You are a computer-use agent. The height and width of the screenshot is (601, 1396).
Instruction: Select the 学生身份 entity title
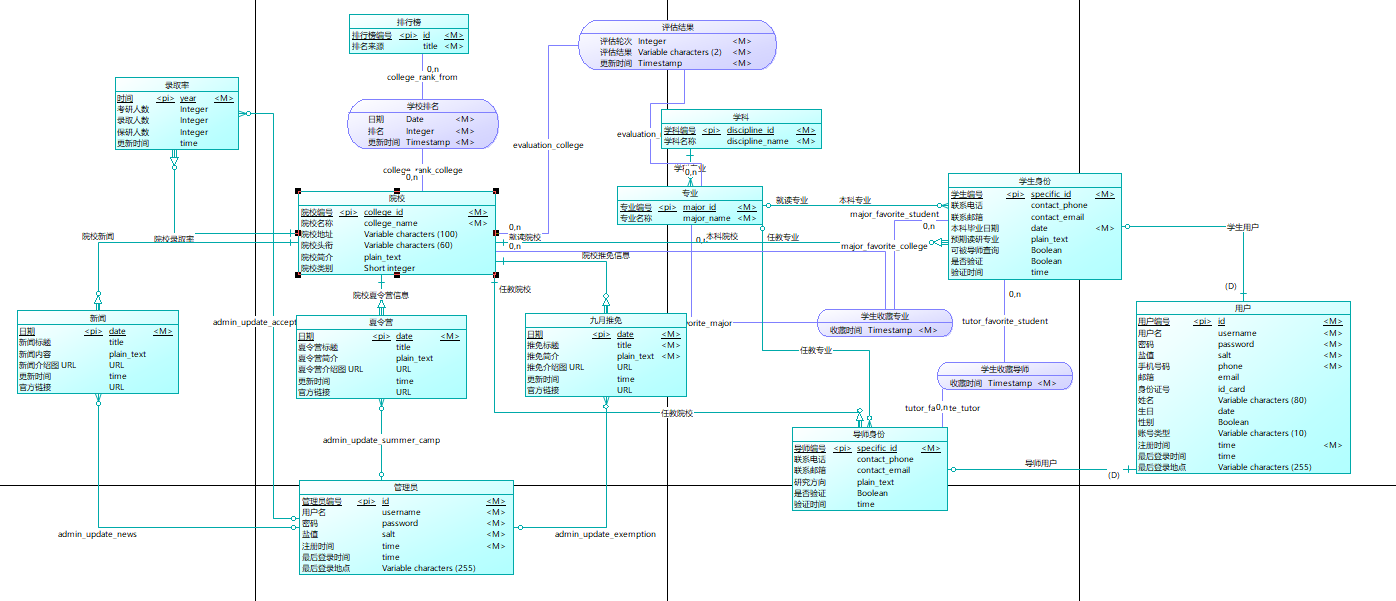point(1035,181)
